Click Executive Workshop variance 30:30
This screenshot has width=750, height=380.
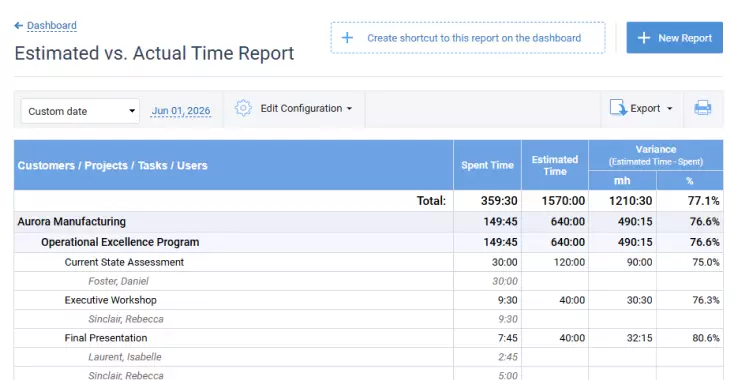click(x=640, y=300)
